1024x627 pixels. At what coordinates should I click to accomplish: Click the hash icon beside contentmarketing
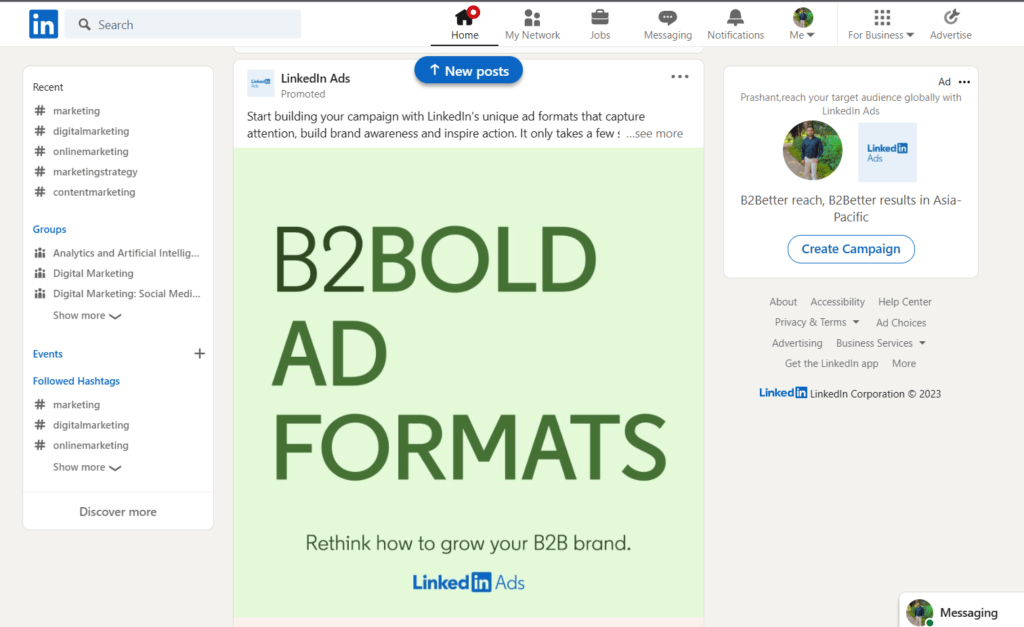click(40, 192)
